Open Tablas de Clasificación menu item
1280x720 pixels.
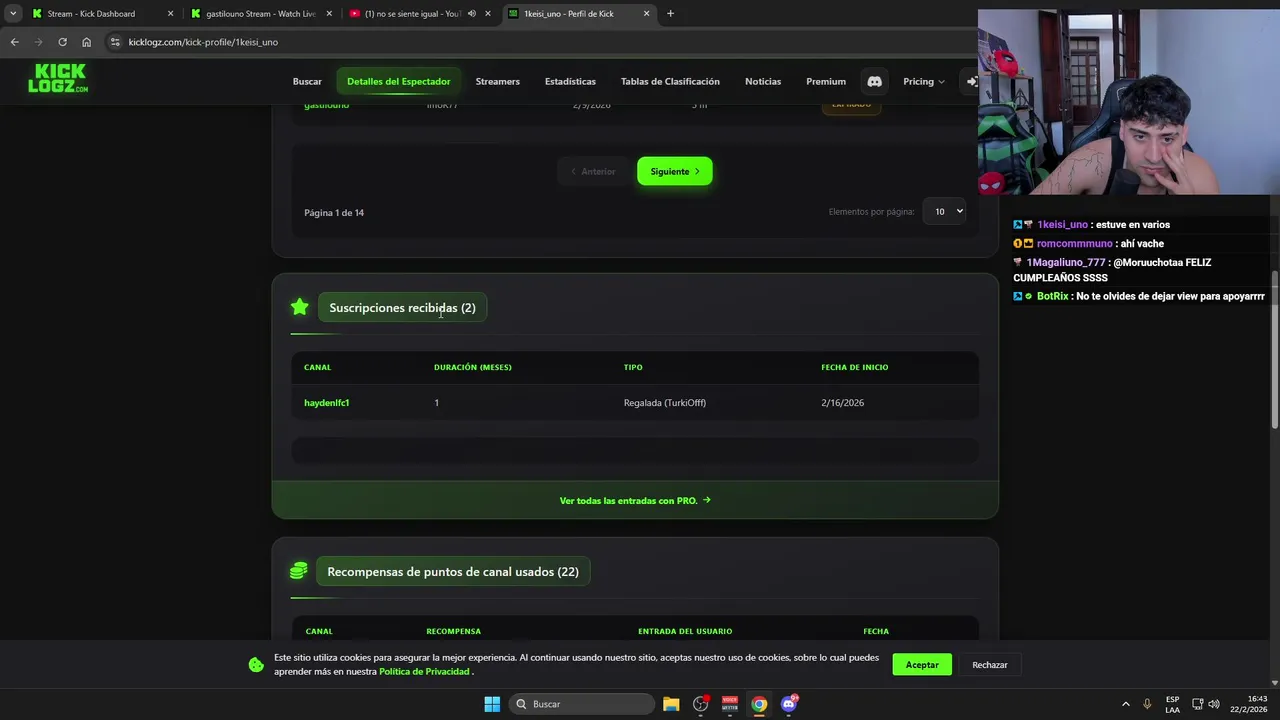point(670,82)
